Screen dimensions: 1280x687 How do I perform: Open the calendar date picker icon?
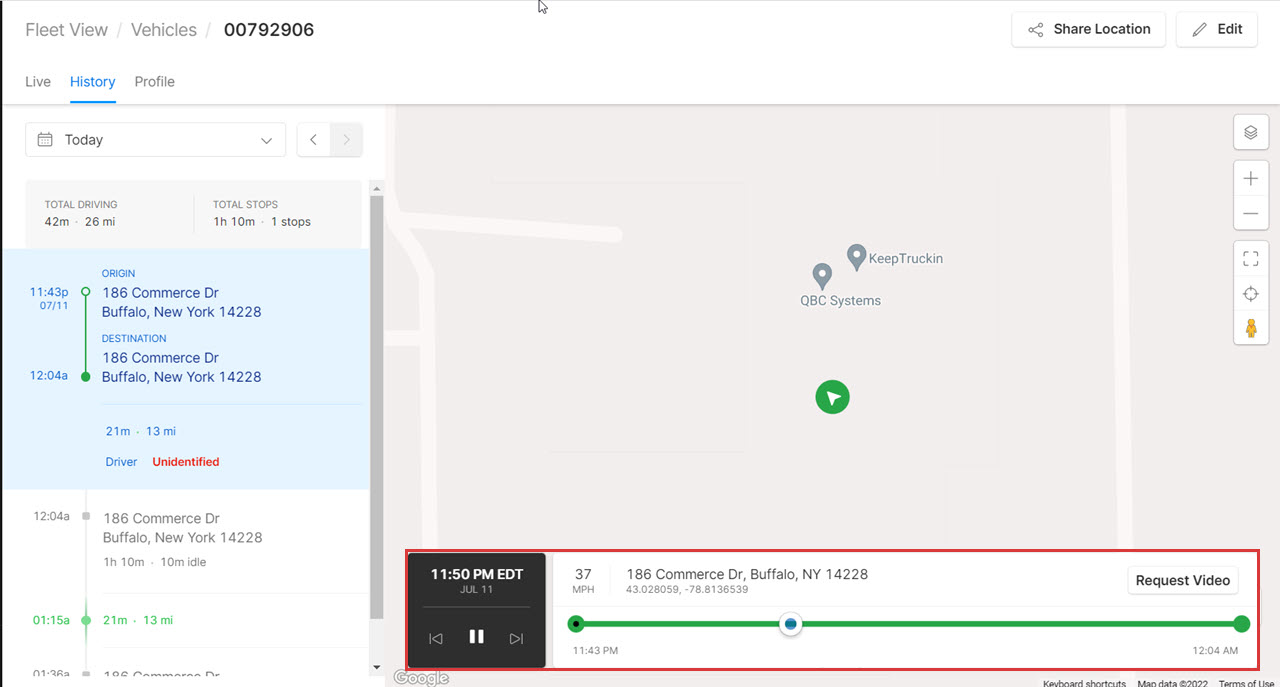click(x=45, y=139)
